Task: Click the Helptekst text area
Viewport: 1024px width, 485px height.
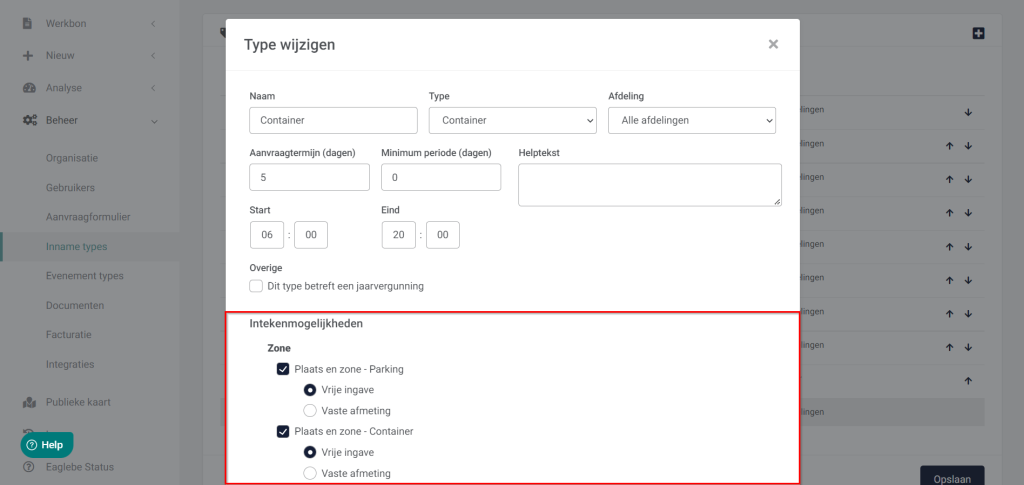Action: pyautogui.click(x=650, y=185)
